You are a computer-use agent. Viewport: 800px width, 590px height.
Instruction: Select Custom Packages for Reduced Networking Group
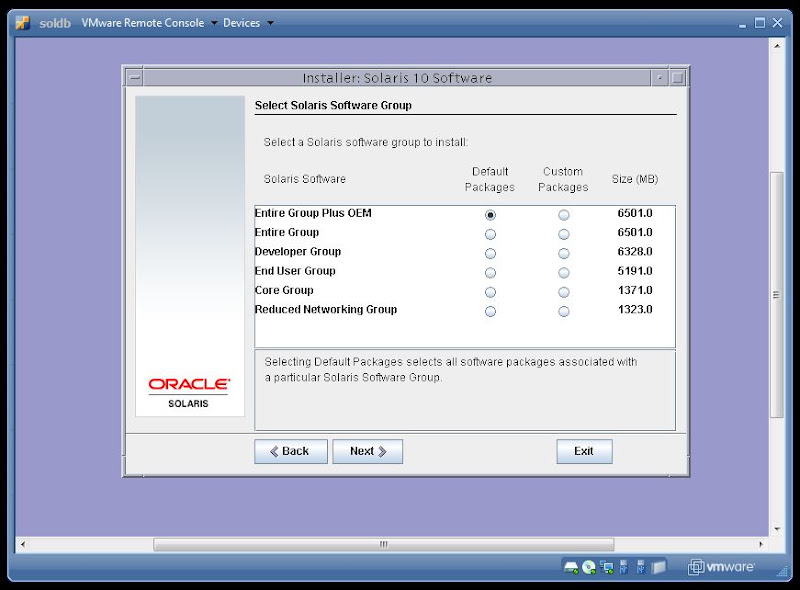click(564, 311)
